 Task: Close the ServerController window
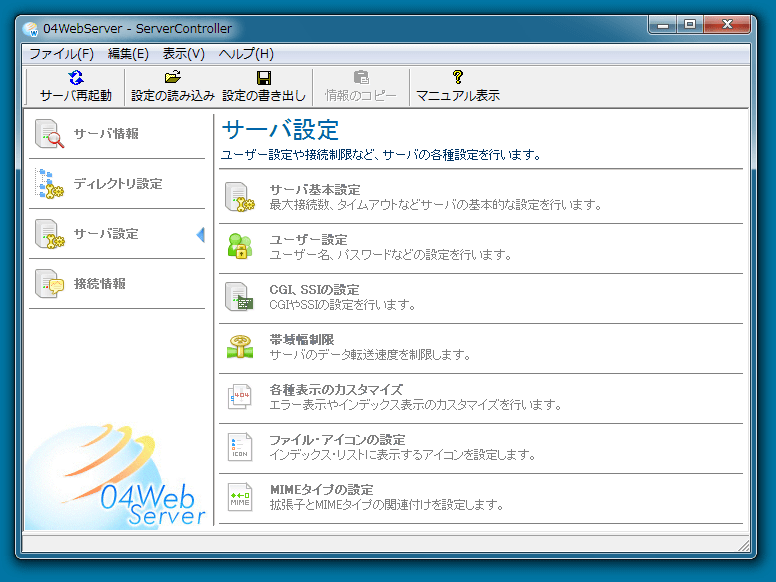coord(727,24)
